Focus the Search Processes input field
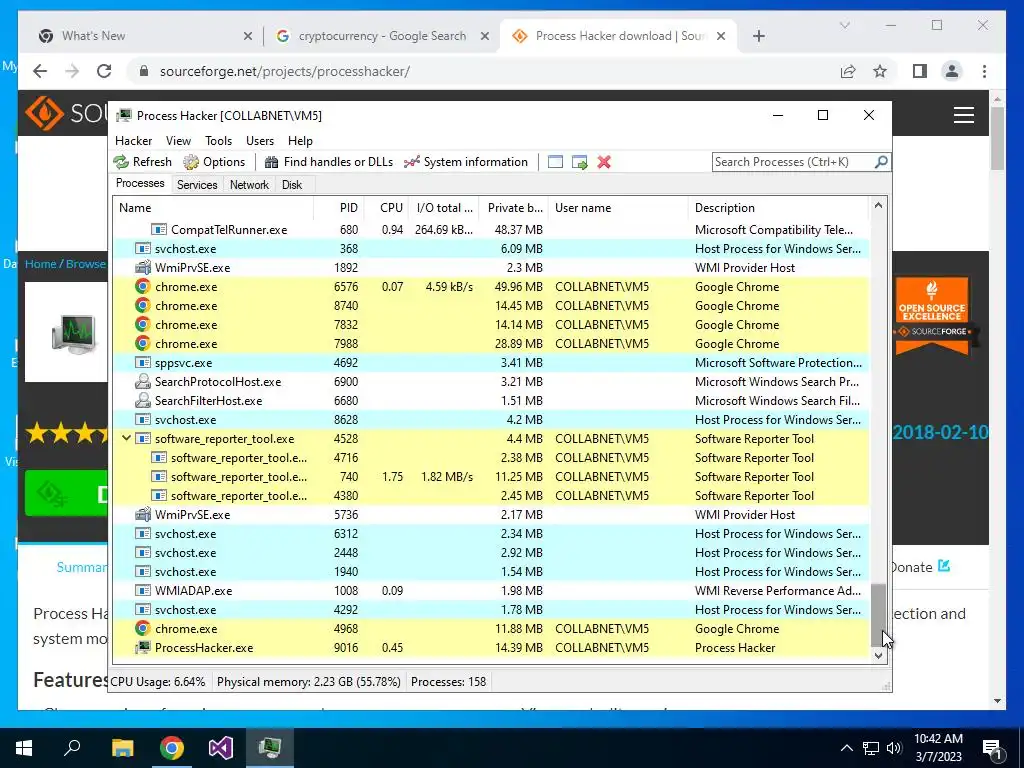This screenshot has height=768, width=1024. tap(793, 161)
